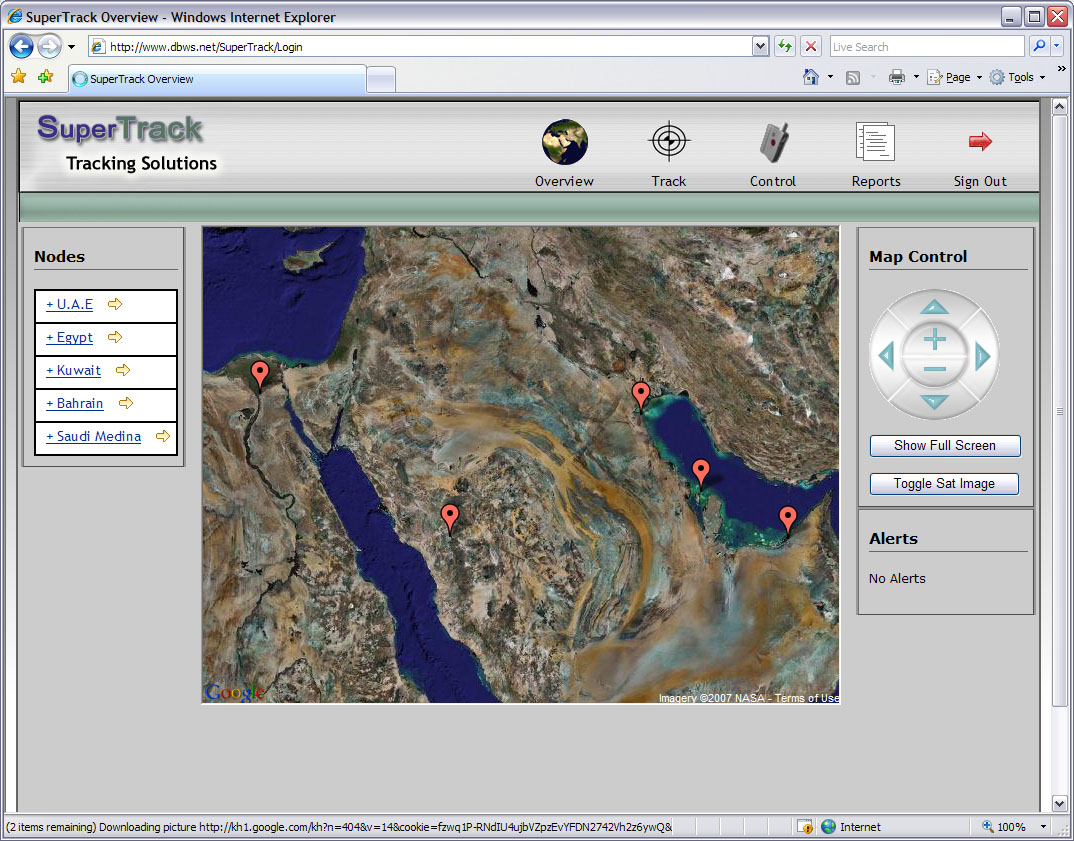Screen dimensions: 1074x841
Task: Click the Live Search input box
Action: pyautogui.click(x=927, y=47)
